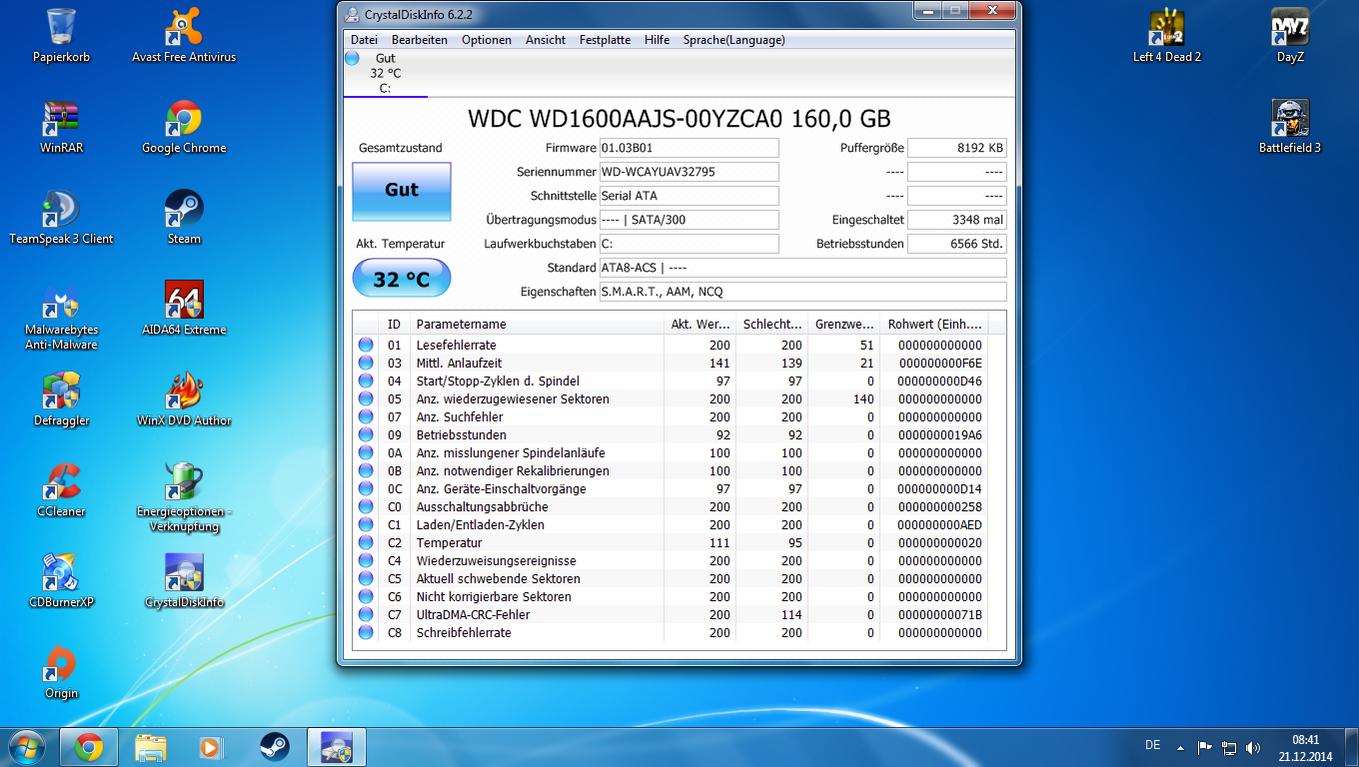Show hidden tray icons arrow
Screen dimensions: 1359x767
click(x=1181, y=747)
